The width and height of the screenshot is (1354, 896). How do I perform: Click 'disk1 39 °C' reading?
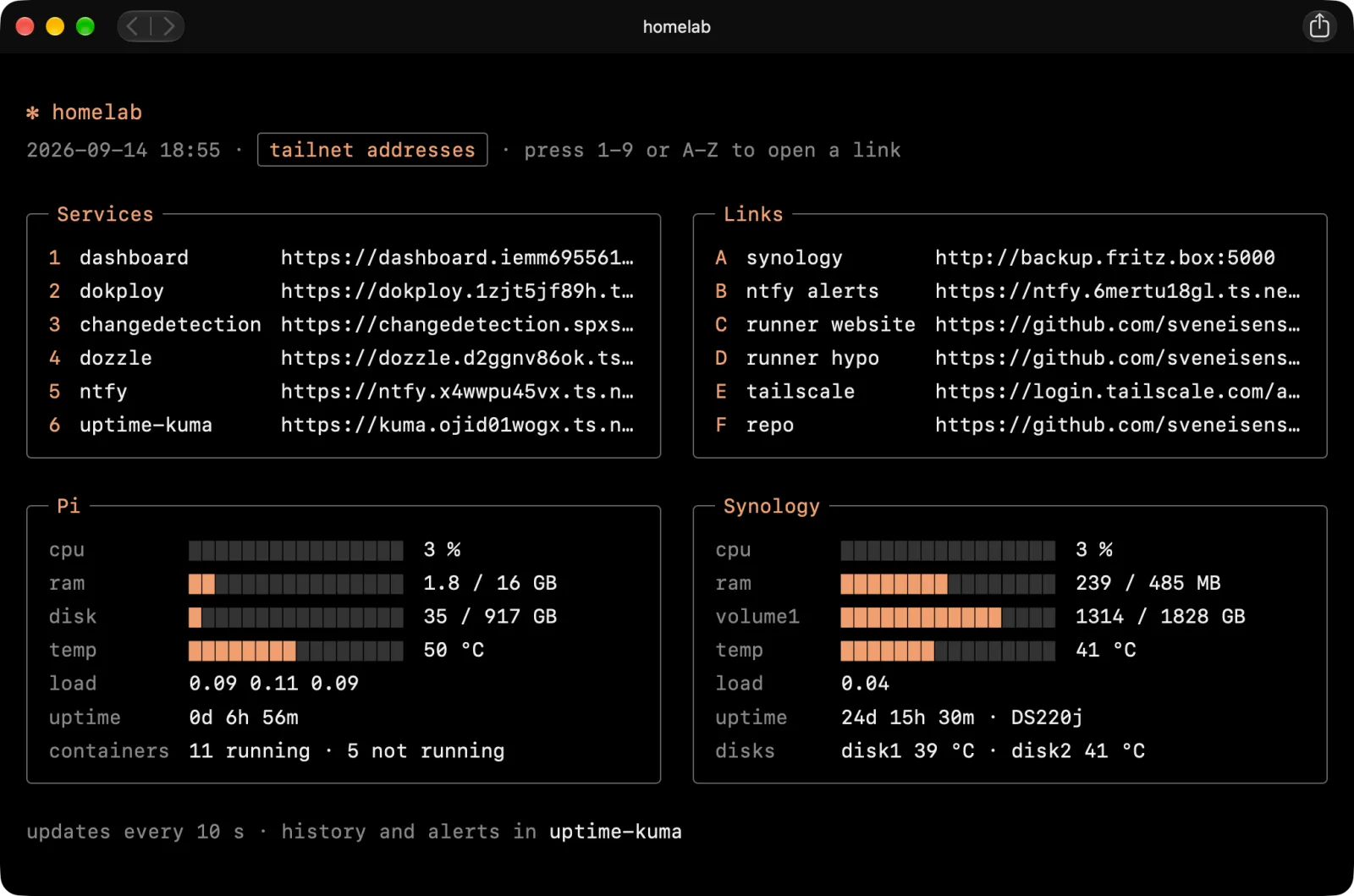(x=908, y=751)
